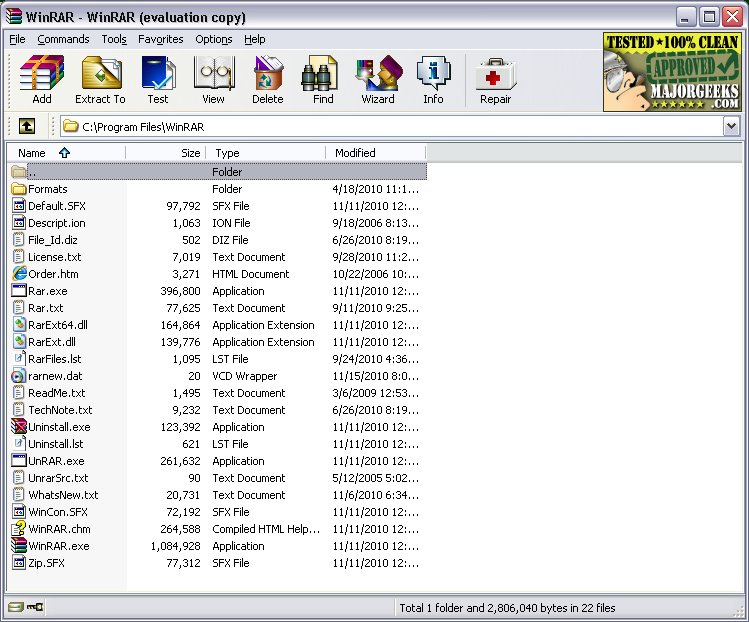Start the Wizard tool
Screen dimensions: 749x622
(378, 79)
